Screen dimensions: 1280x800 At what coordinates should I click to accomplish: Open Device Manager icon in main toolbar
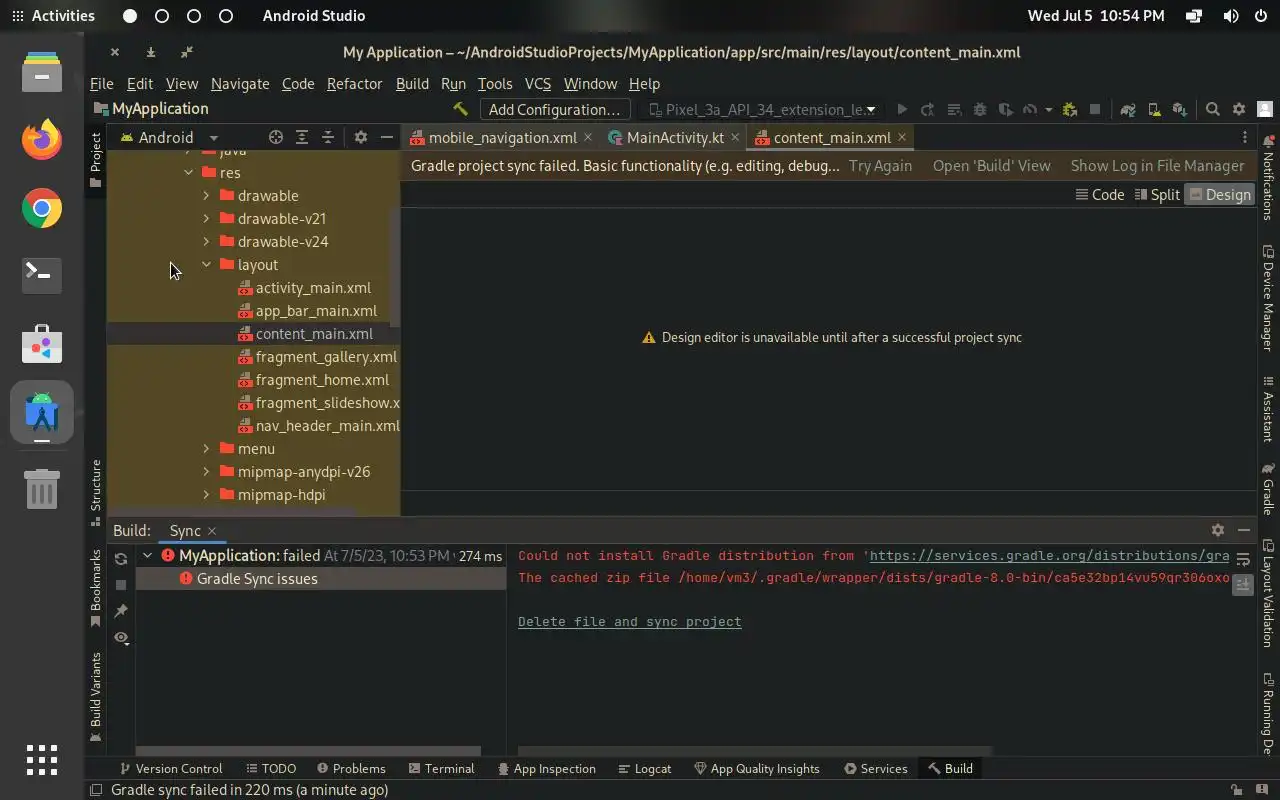1154,109
